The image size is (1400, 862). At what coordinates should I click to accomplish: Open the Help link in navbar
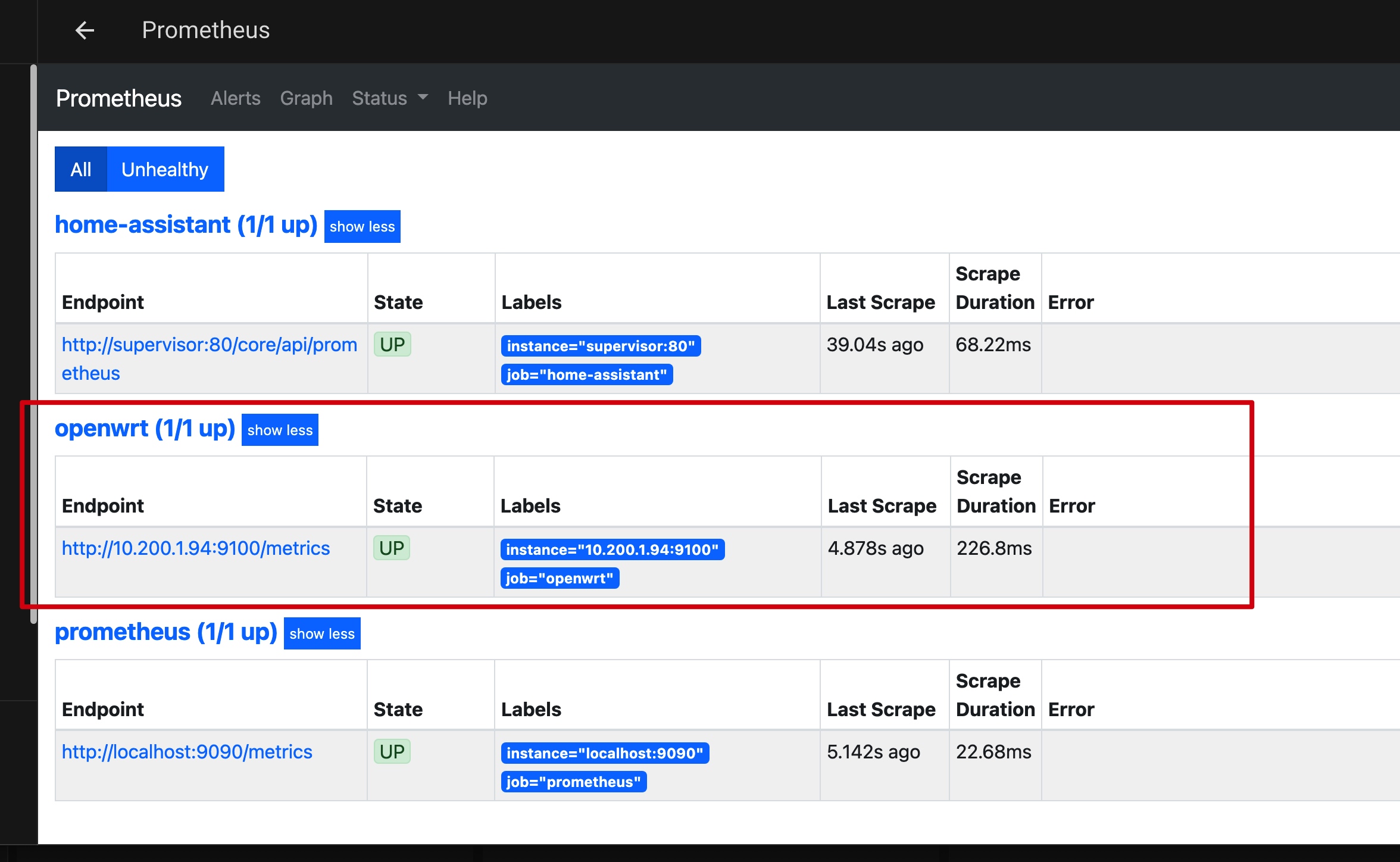[x=467, y=98]
